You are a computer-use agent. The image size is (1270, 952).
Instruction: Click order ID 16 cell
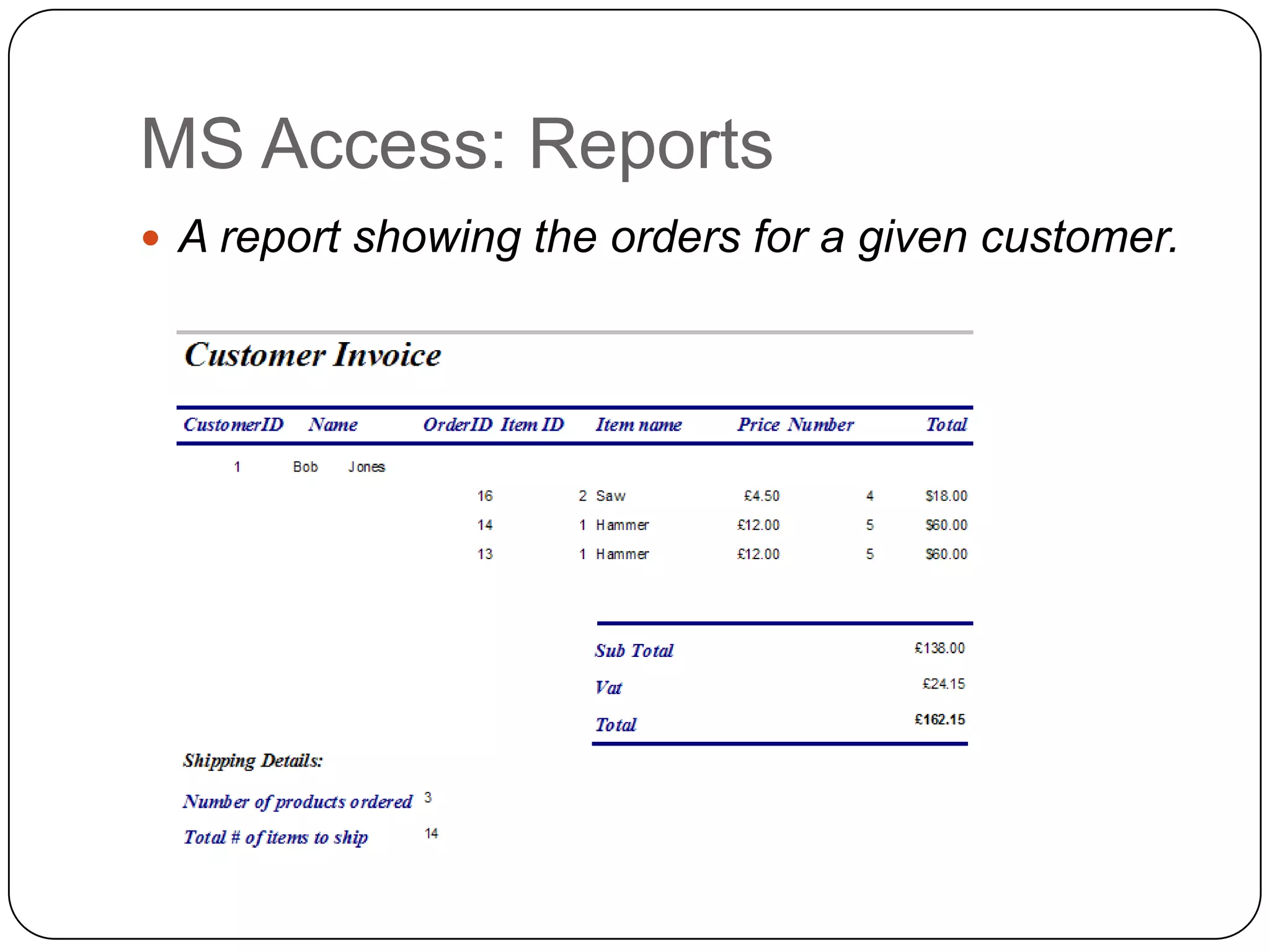tap(485, 496)
